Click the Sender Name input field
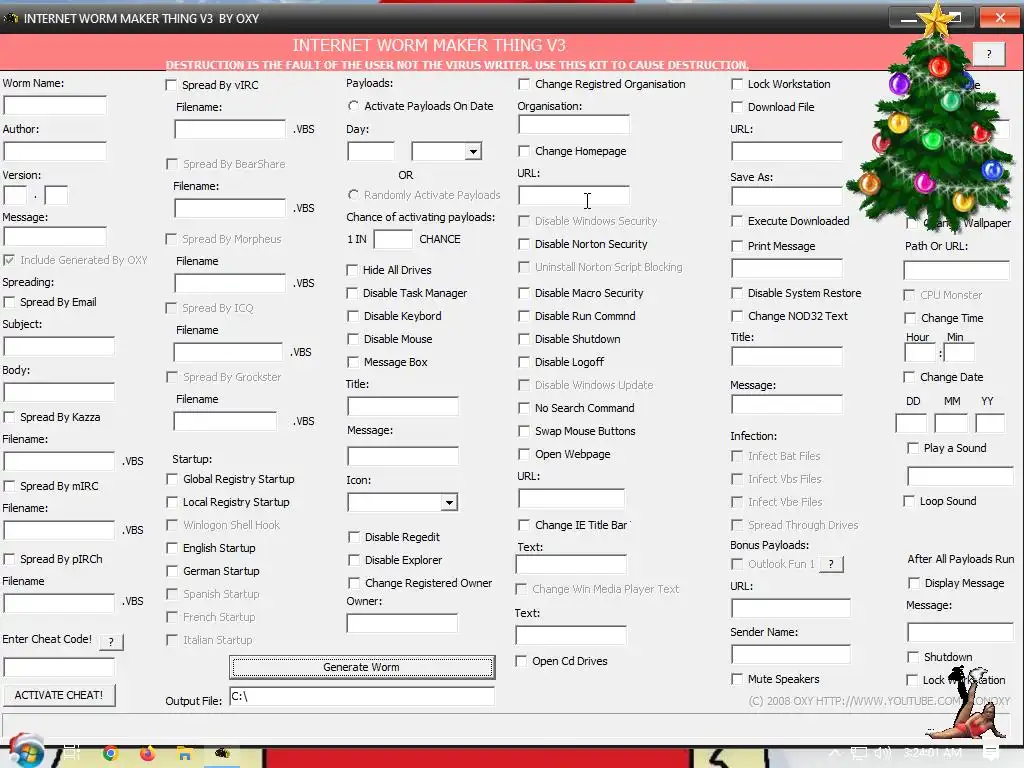This screenshot has height=768, width=1024. tap(790, 654)
